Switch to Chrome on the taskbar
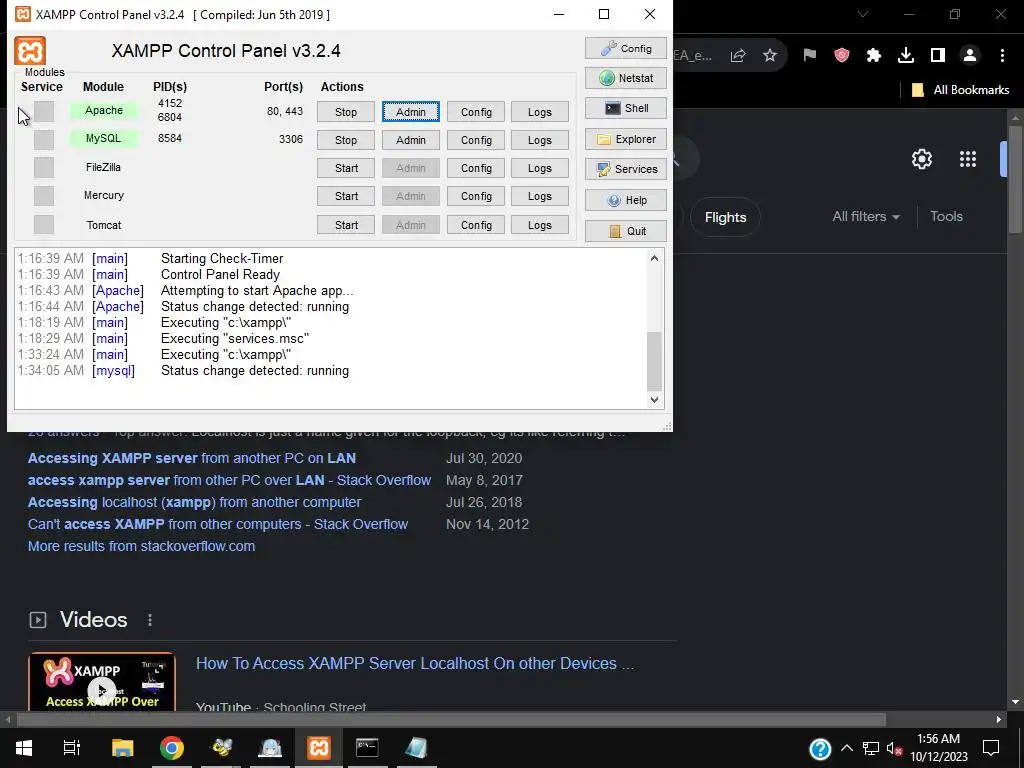The height and width of the screenshot is (768, 1024). click(172, 748)
